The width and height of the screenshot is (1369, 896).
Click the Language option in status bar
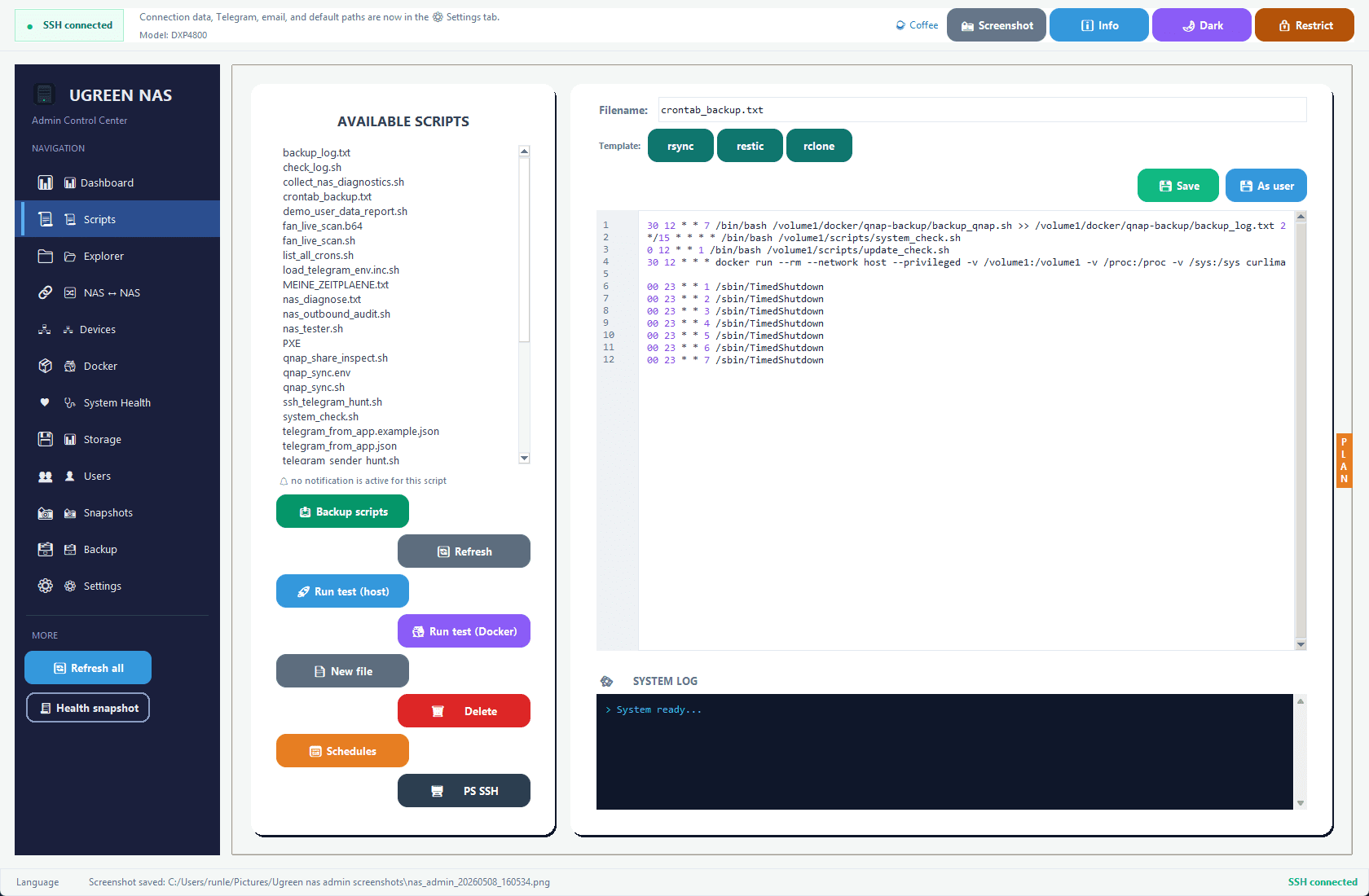pos(37,882)
